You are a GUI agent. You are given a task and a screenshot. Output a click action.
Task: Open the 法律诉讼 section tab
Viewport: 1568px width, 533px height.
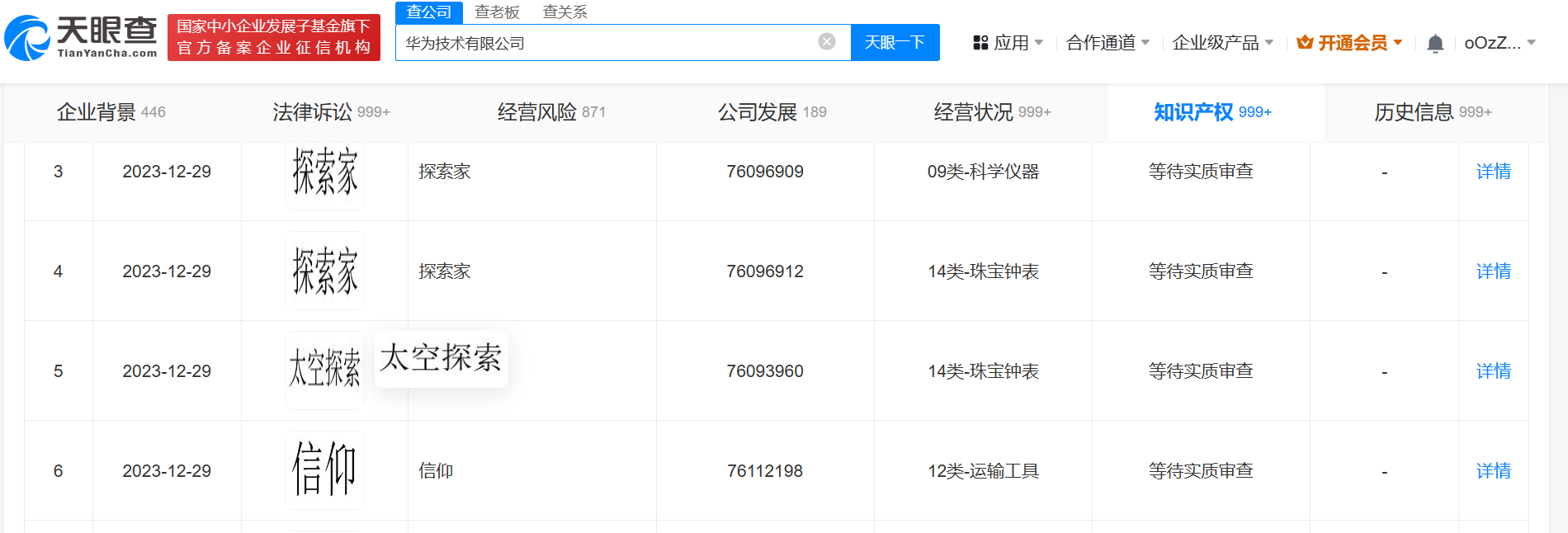331,112
